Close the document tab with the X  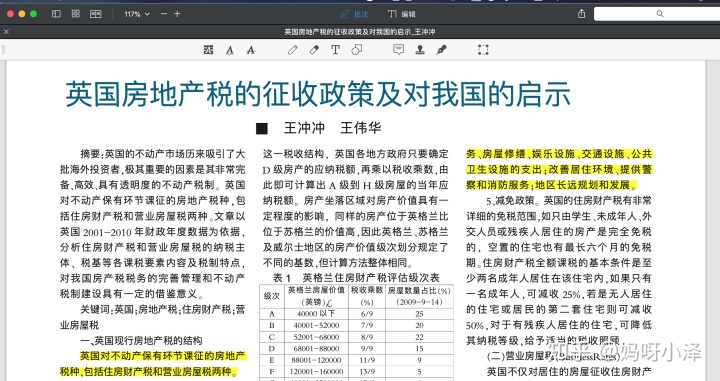(6, 32)
